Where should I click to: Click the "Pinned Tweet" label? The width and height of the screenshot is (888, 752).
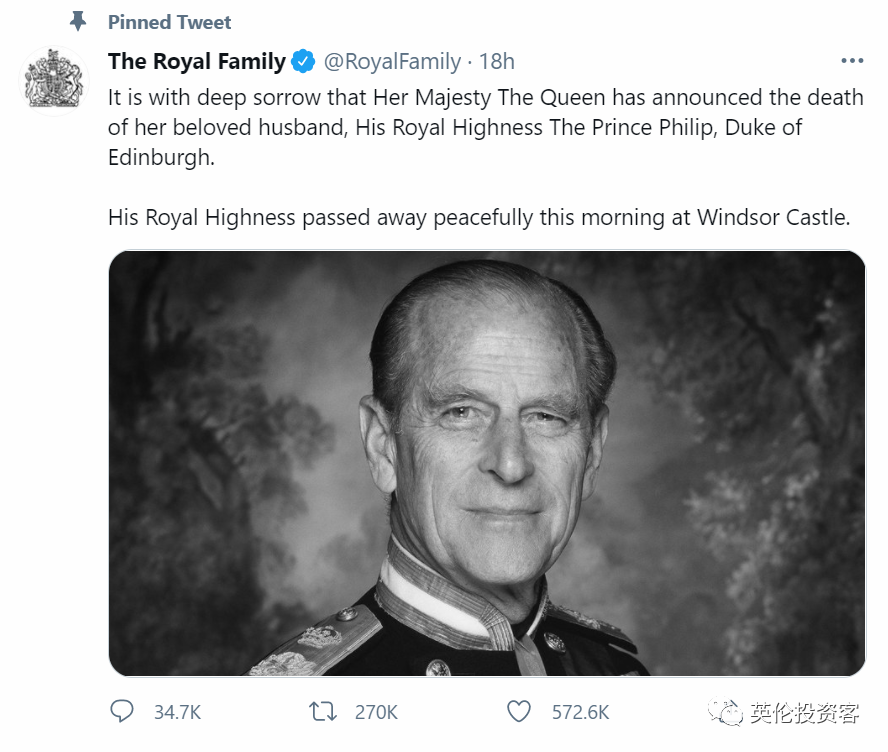tap(169, 22)
